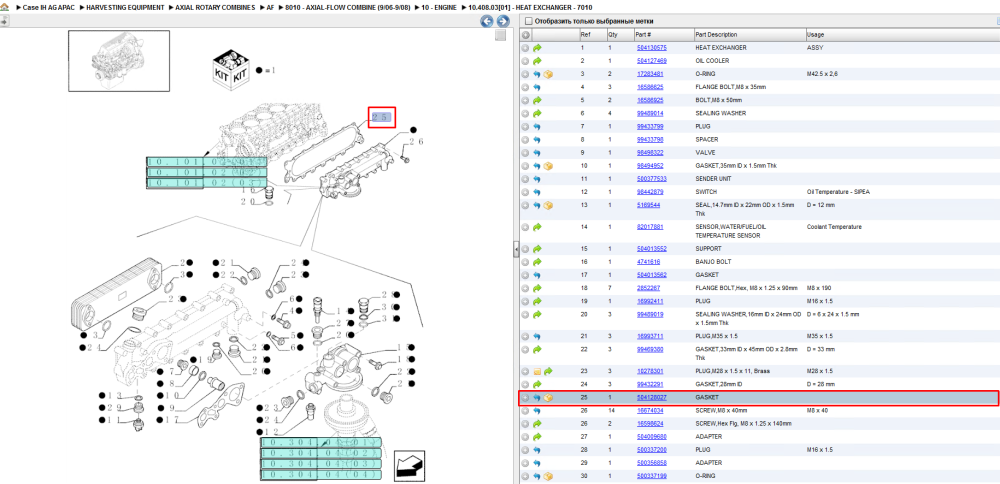The height and width of the screenshot is (484, 1000).
Task: Click the green arrow for SEALING WASHER row 6
Action: click(x=537, y=114)
